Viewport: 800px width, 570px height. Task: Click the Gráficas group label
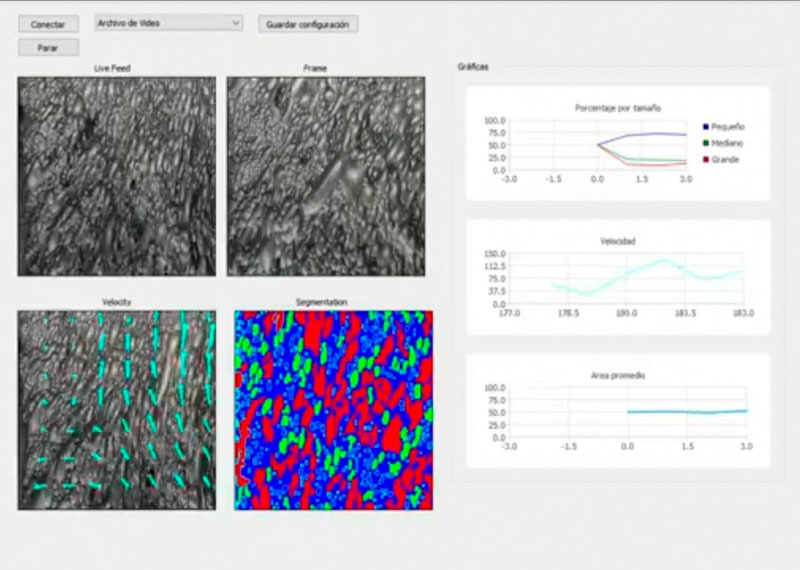(x=473, y=67)
